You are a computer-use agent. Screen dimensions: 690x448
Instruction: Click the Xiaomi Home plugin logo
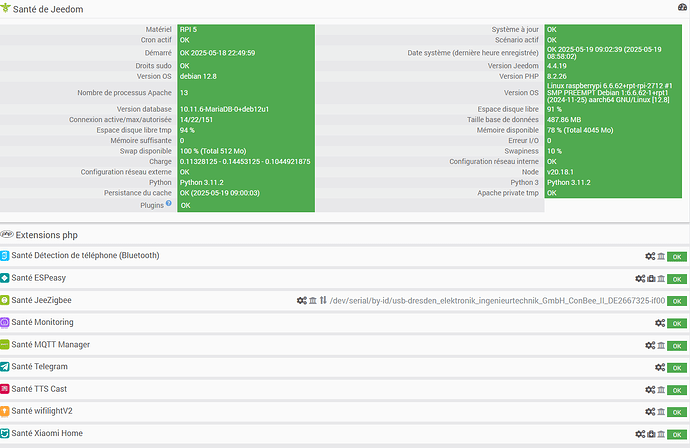(4, 433)
